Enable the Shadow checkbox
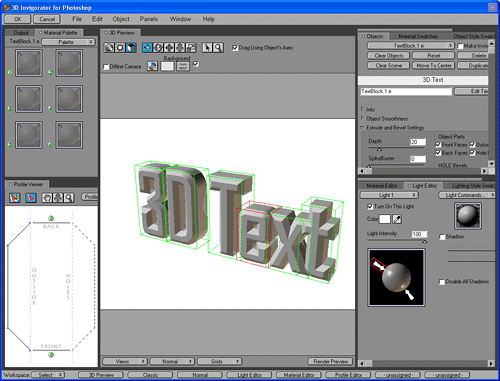Screen dimensions: 500x381 pos(442,237)
